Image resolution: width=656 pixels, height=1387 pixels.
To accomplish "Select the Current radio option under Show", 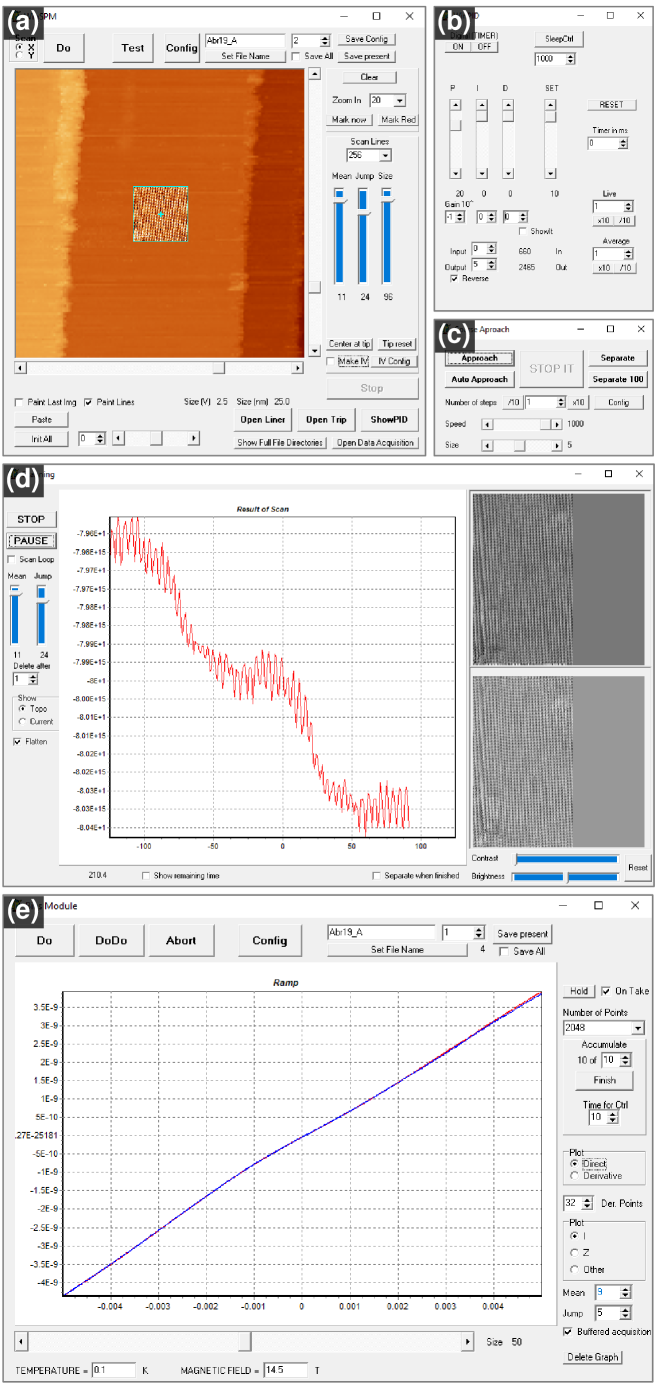I will pyautogui.click(x=22, y=720).
